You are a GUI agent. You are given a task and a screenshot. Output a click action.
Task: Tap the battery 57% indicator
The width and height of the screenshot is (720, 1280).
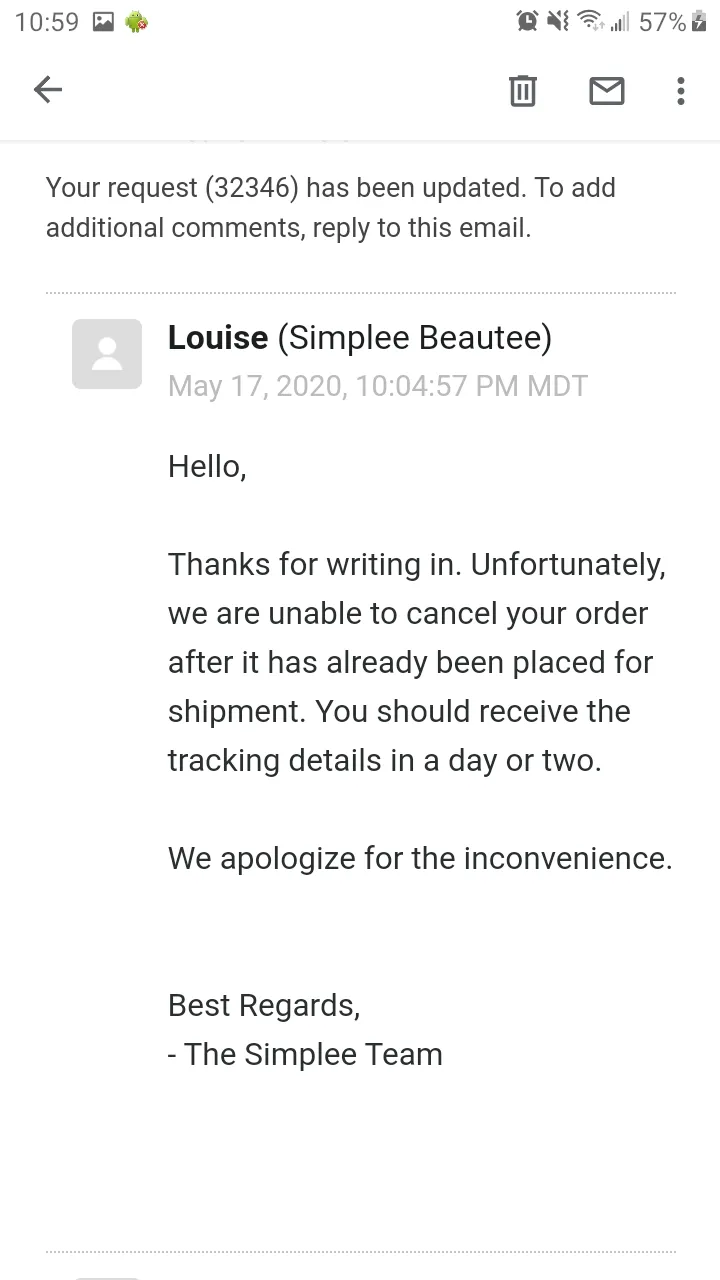674,21
